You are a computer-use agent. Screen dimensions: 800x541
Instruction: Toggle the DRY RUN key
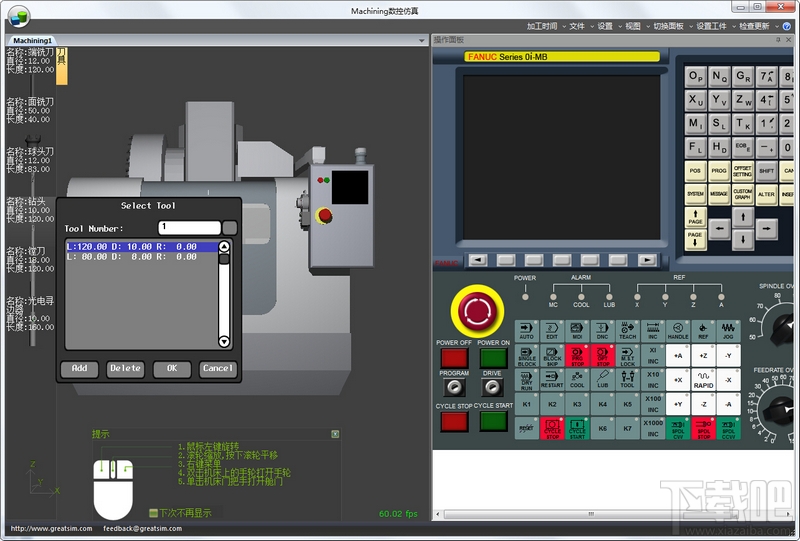tap(526, 380)
